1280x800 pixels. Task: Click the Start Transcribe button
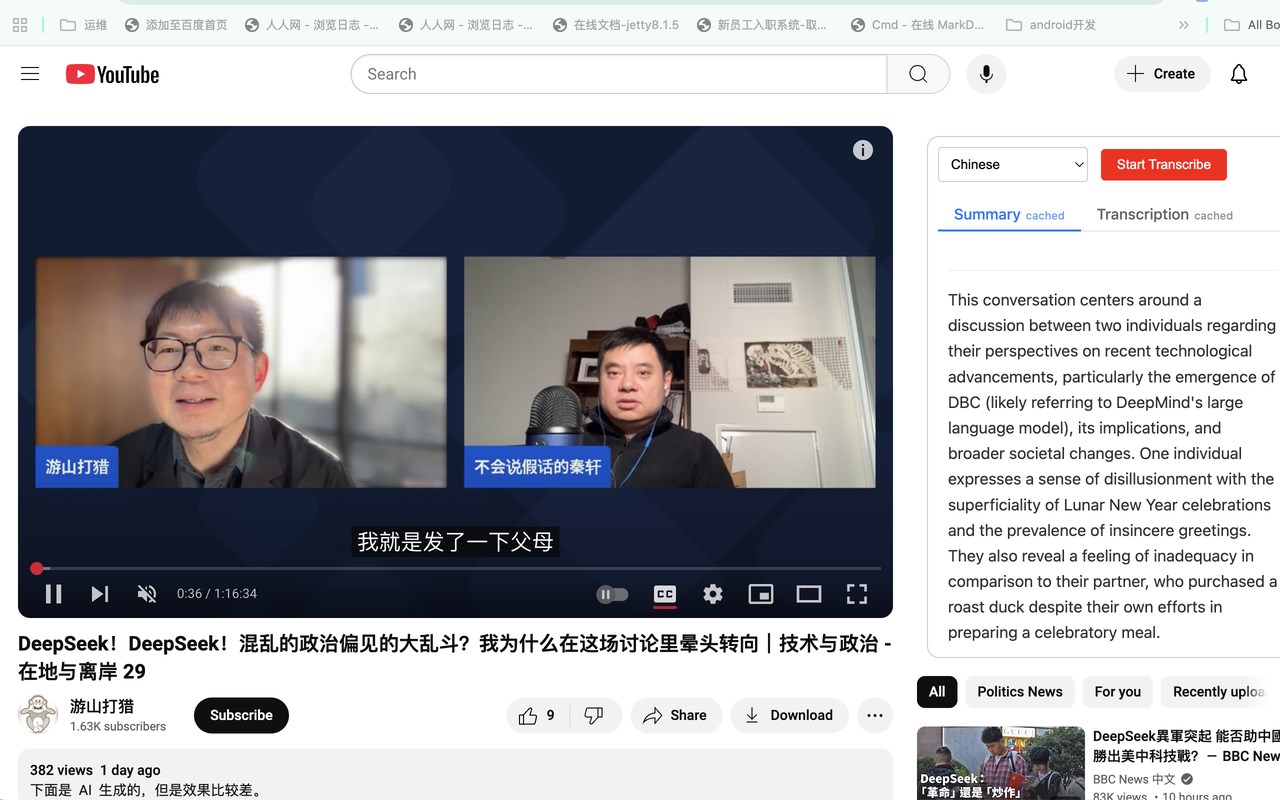tap(1164, 165)
